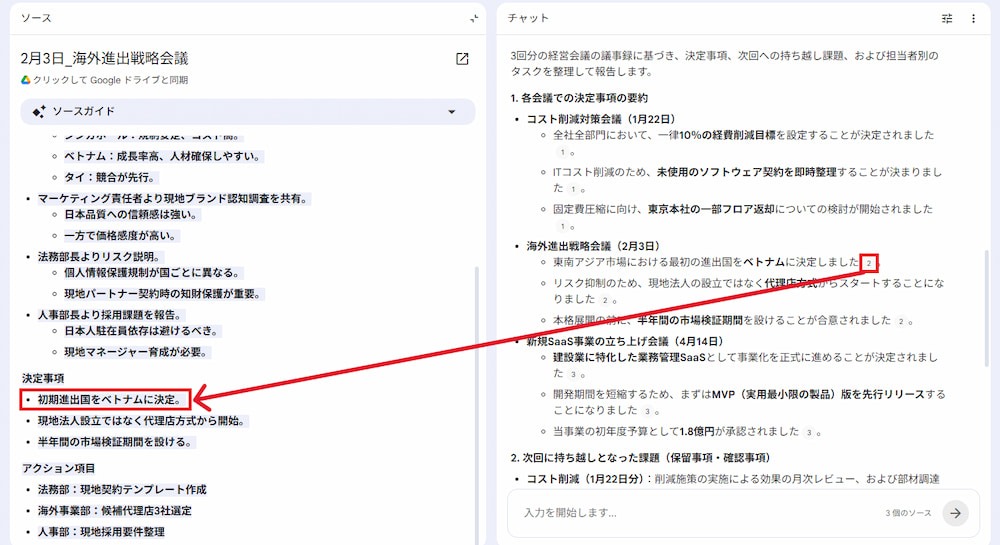Image resolution: width=1000 pixels, height=545 pixels.
Task: Click citation 3 after 1.8億円 line
Action: [x=809, y=432]
